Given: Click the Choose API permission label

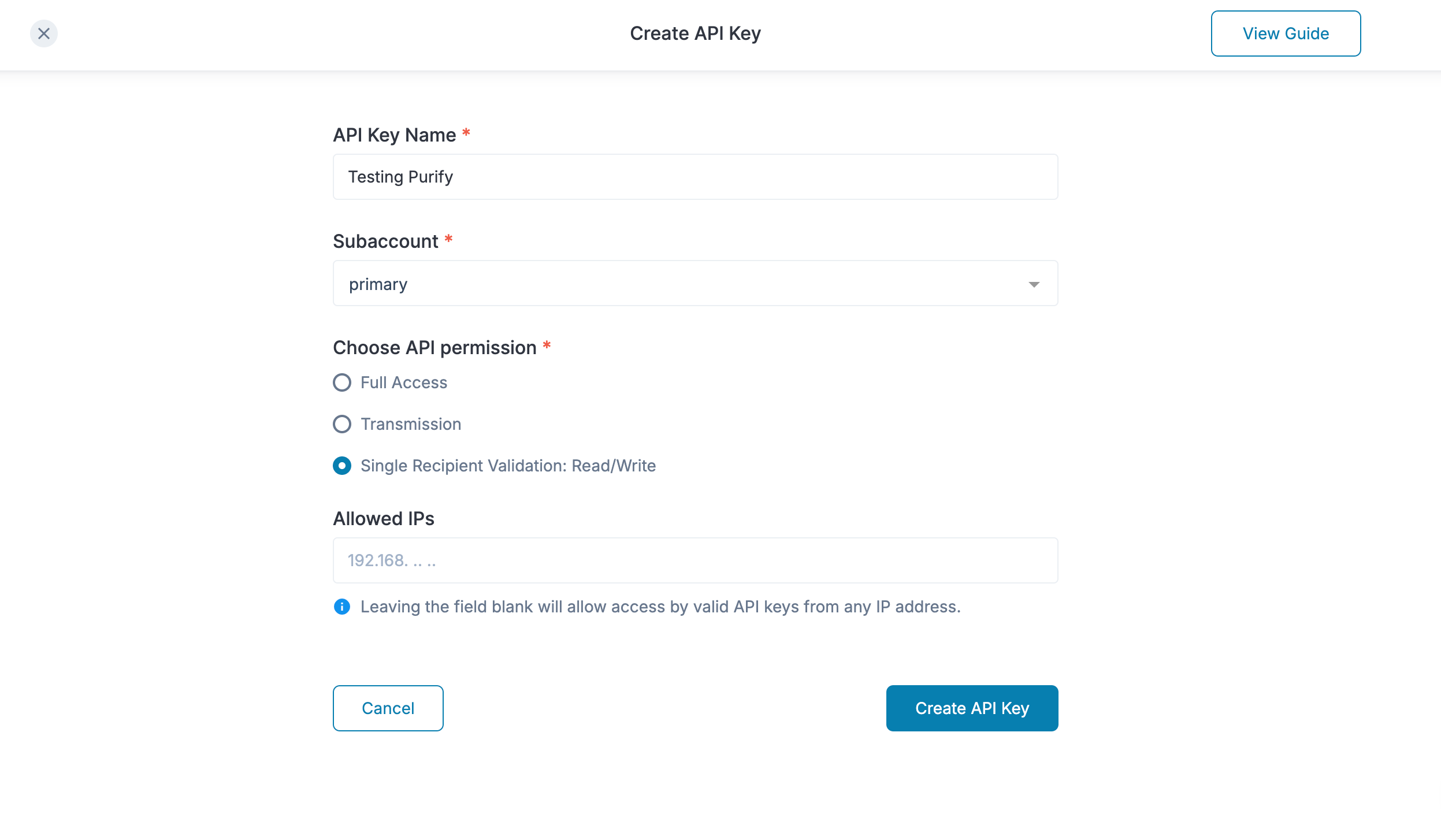Looking at the screenshot, I should coord(434,348).
